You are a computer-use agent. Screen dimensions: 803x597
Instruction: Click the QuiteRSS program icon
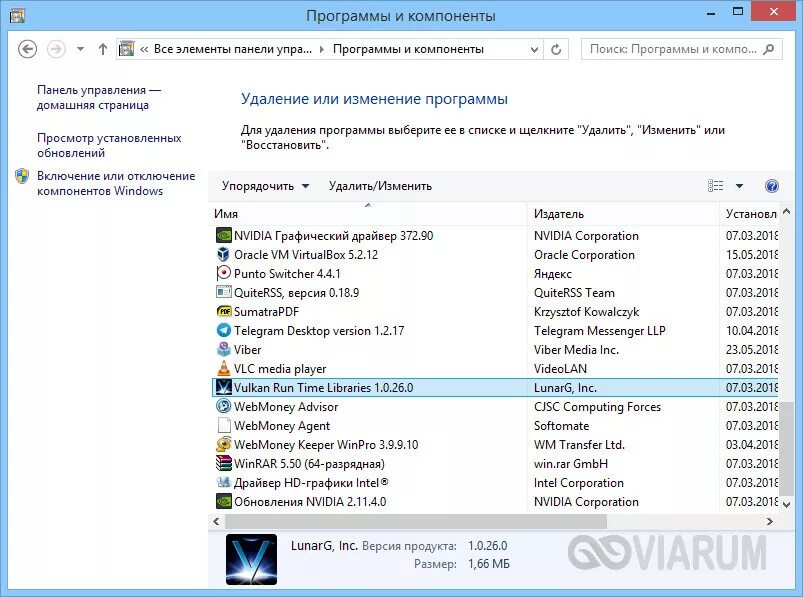pos(223,292)
